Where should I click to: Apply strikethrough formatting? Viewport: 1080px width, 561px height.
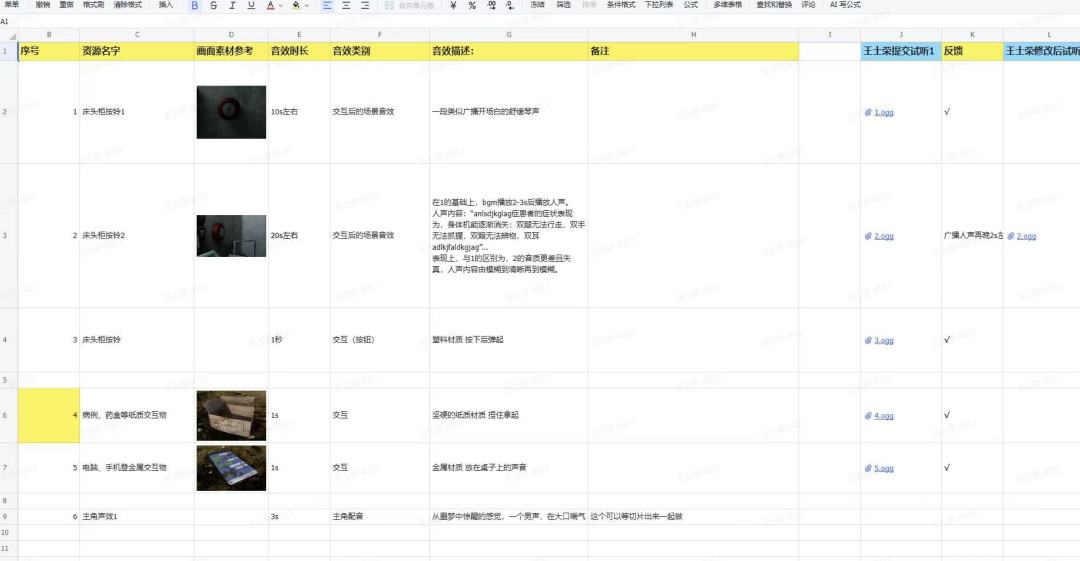pyautogui.click(x=214, y=6)
